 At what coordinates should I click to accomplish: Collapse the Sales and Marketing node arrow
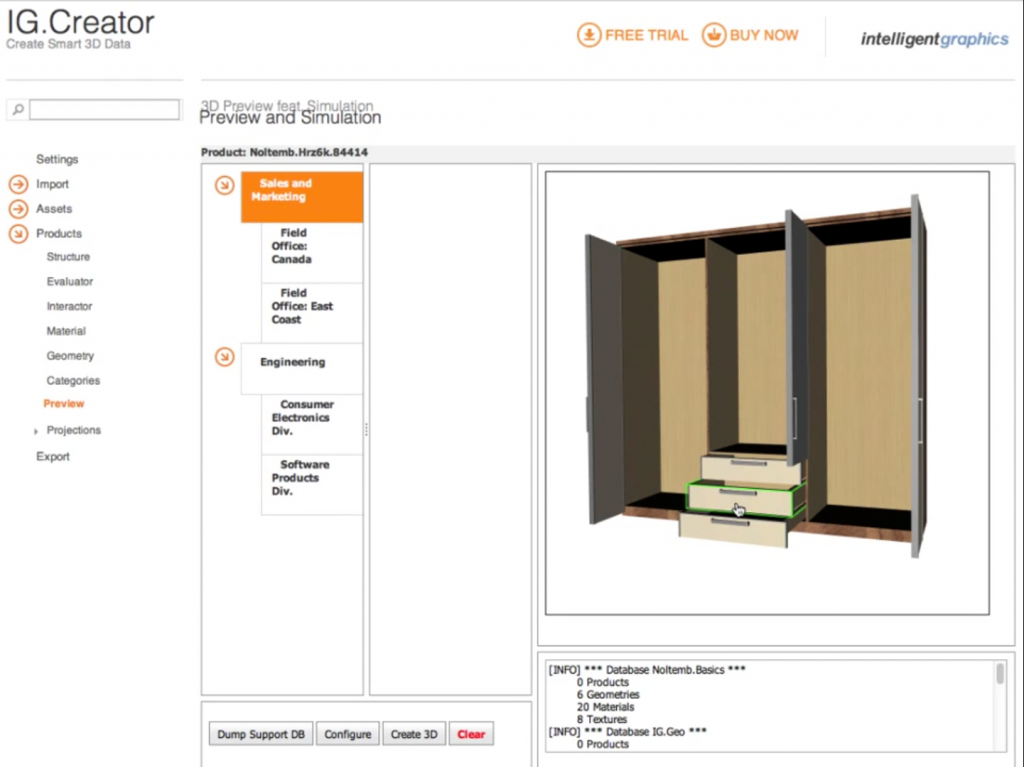pyautogui.click(x=225, y=185)
